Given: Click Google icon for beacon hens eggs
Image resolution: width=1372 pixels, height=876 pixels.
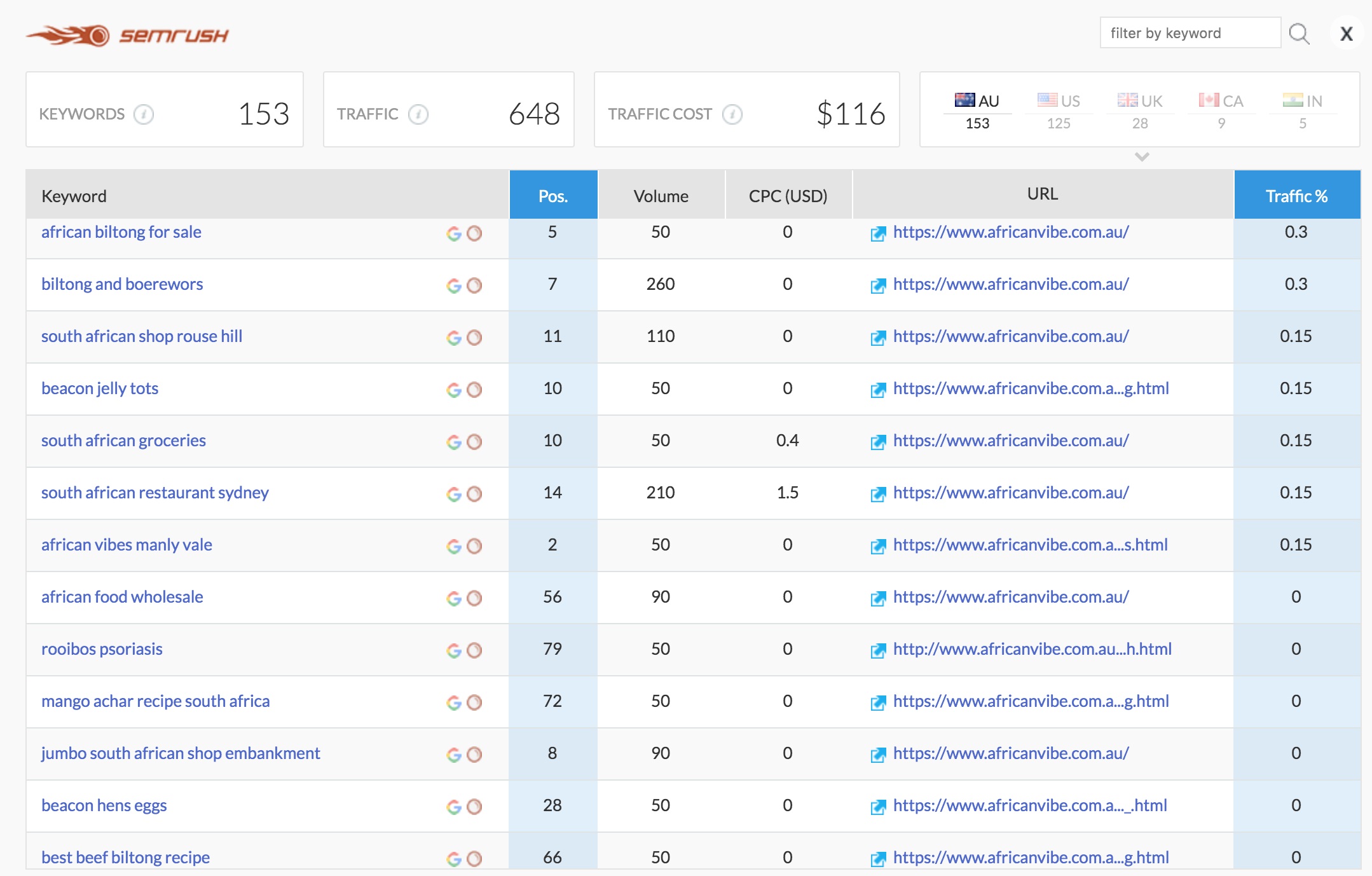Looking at the screenshot, I should point(454,807).
